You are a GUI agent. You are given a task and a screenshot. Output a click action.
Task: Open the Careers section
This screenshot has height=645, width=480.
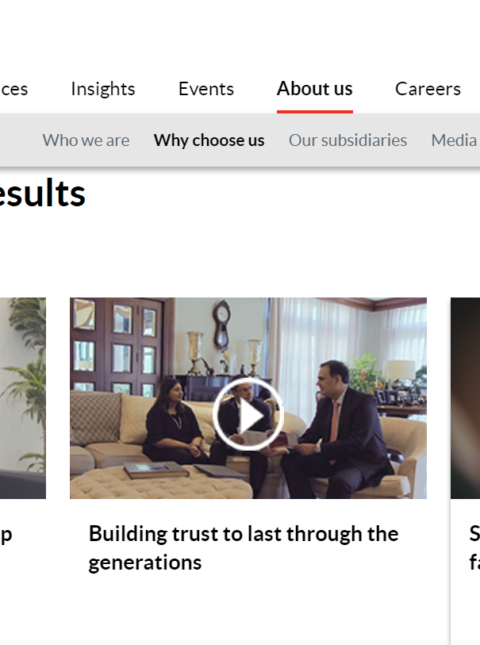click(x=428, y=89)
